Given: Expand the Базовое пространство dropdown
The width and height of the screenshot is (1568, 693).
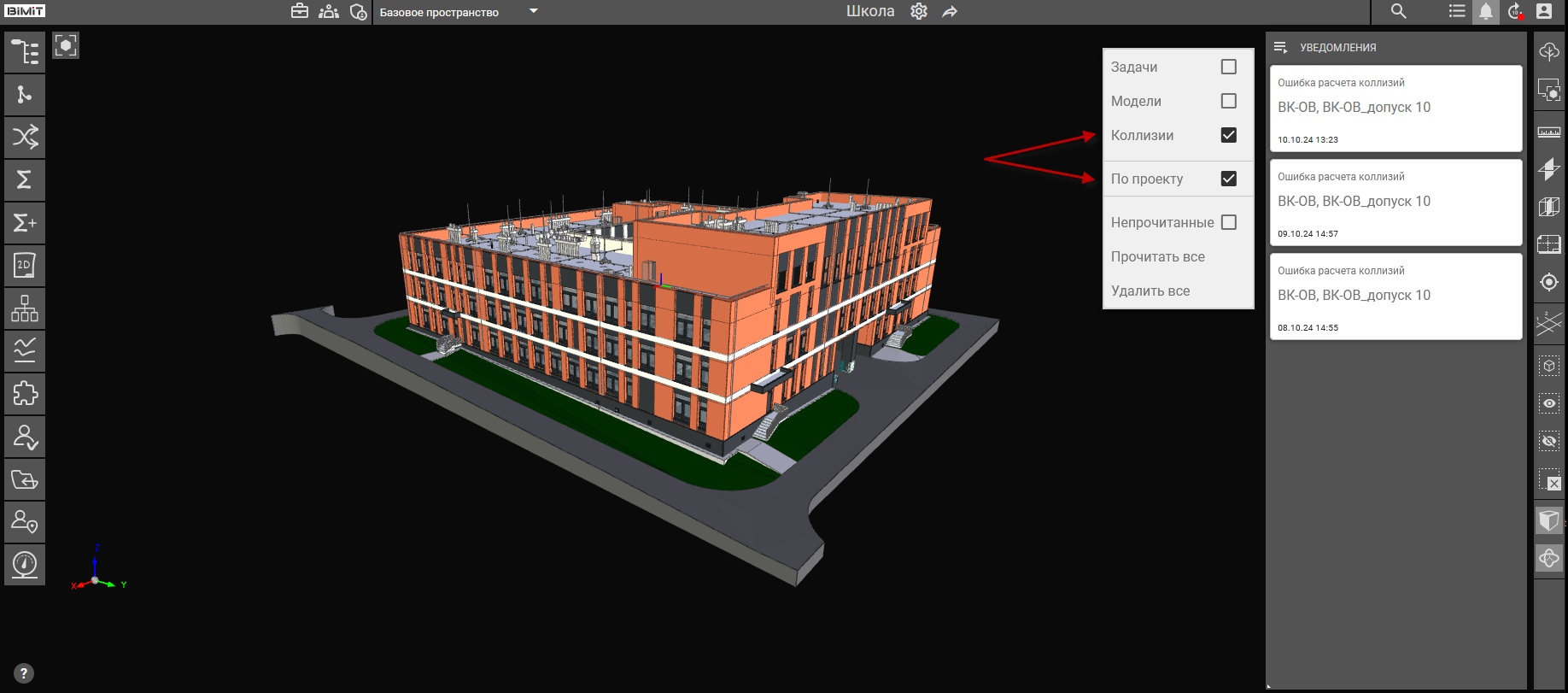Looking at the screenshot, I should (x=533, y=11).
